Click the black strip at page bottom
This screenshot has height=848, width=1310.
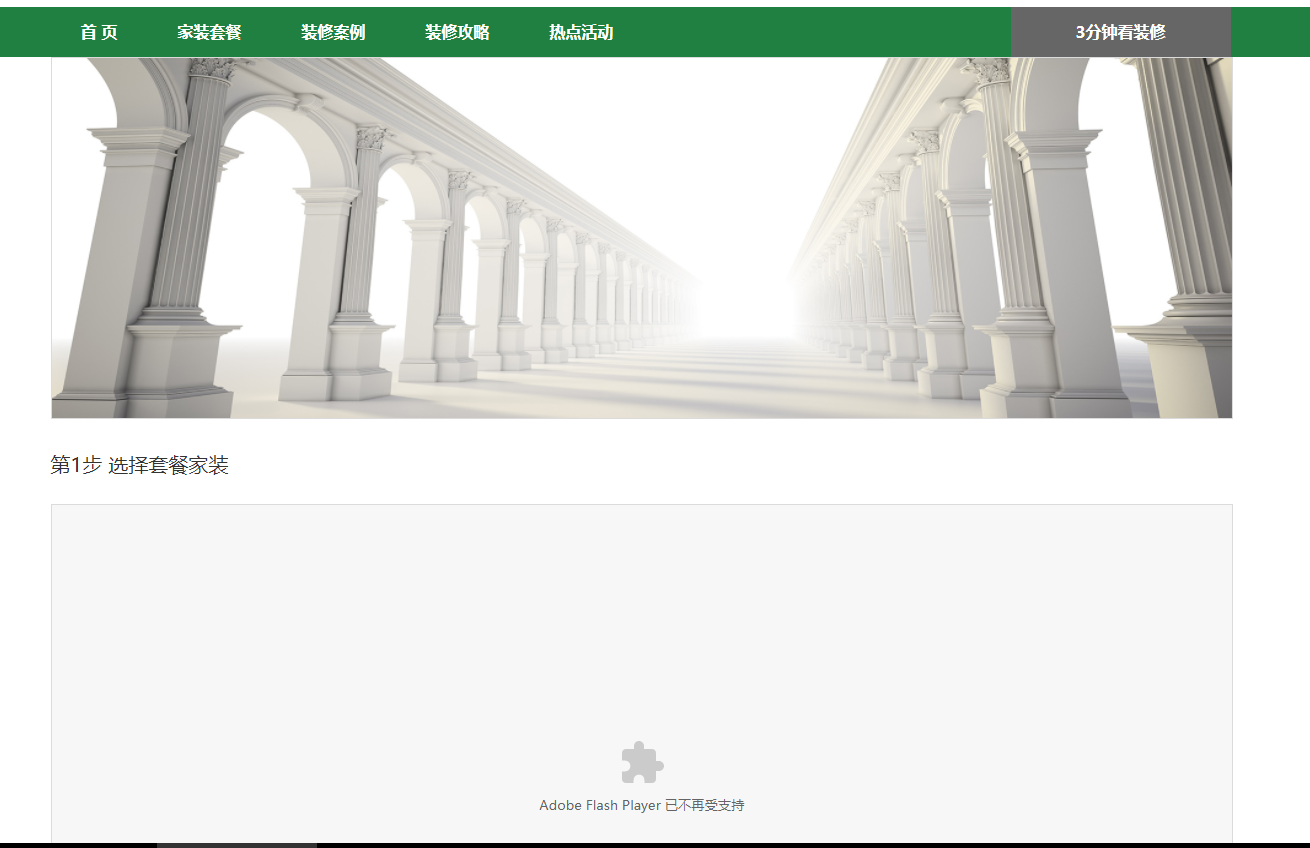[x=800, y=845]
